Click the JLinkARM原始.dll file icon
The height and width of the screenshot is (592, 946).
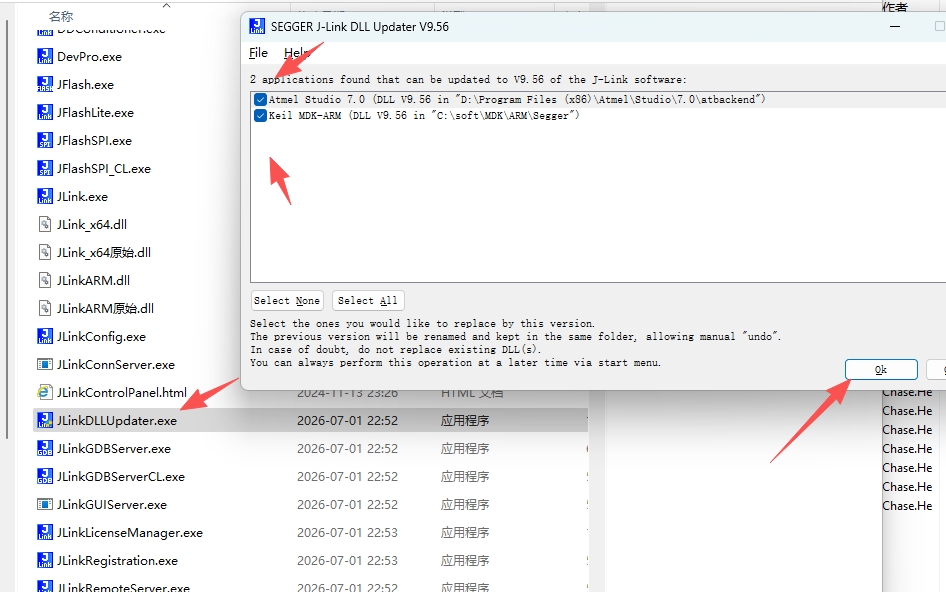tap(45, 308)
